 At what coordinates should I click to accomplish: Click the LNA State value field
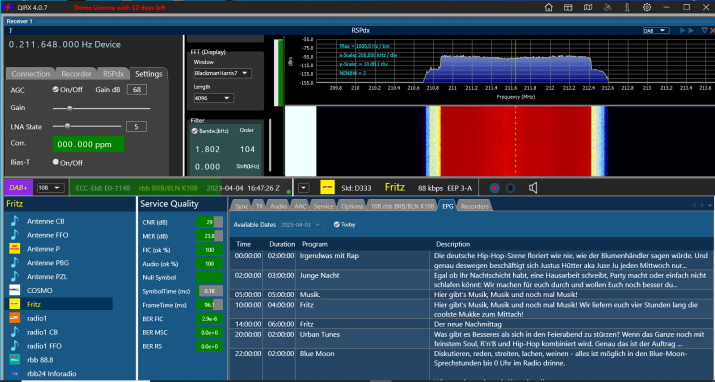click(x=136, y=126)
